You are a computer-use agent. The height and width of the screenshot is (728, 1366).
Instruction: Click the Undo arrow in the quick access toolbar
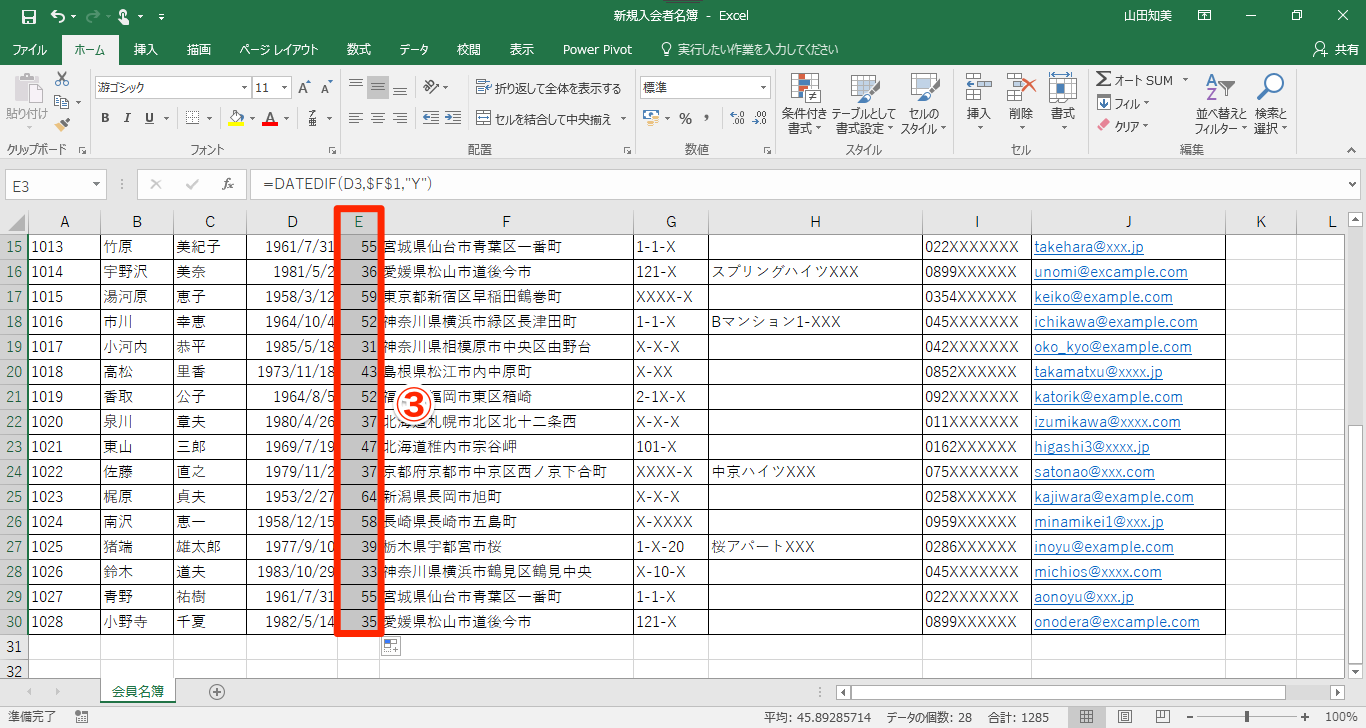click(x=57, y=16)
